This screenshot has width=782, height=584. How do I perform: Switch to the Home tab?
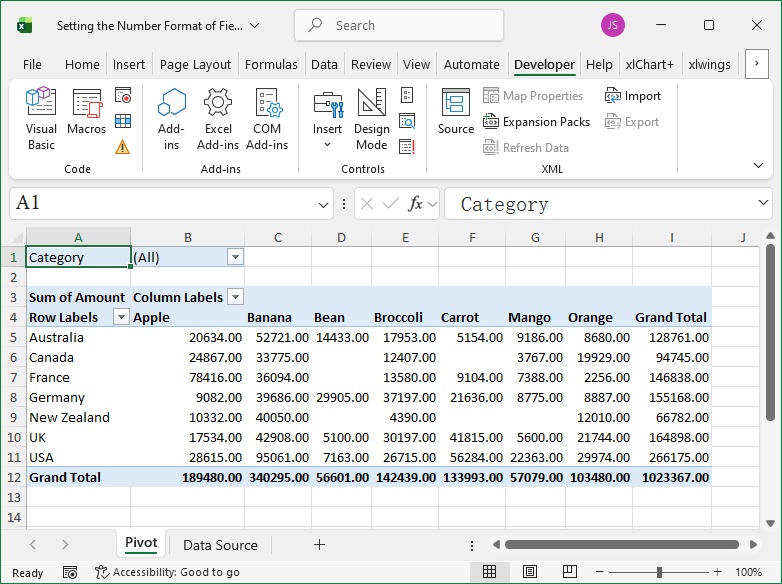[82, 64]
